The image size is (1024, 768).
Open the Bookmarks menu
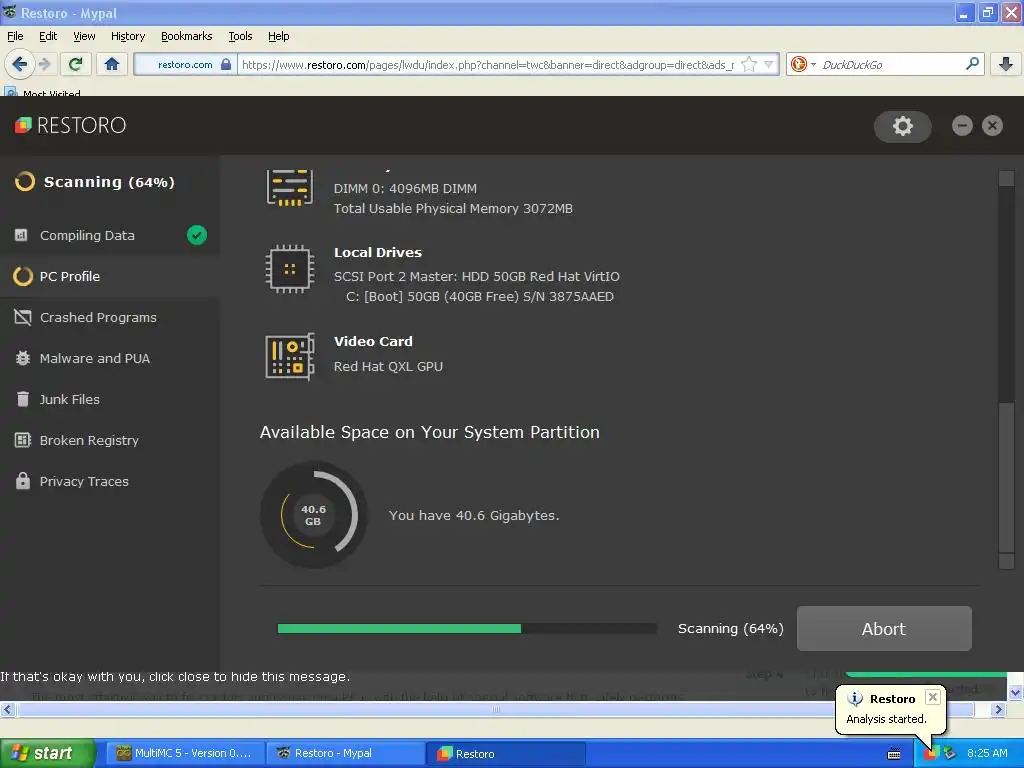[x=187, y=36]
